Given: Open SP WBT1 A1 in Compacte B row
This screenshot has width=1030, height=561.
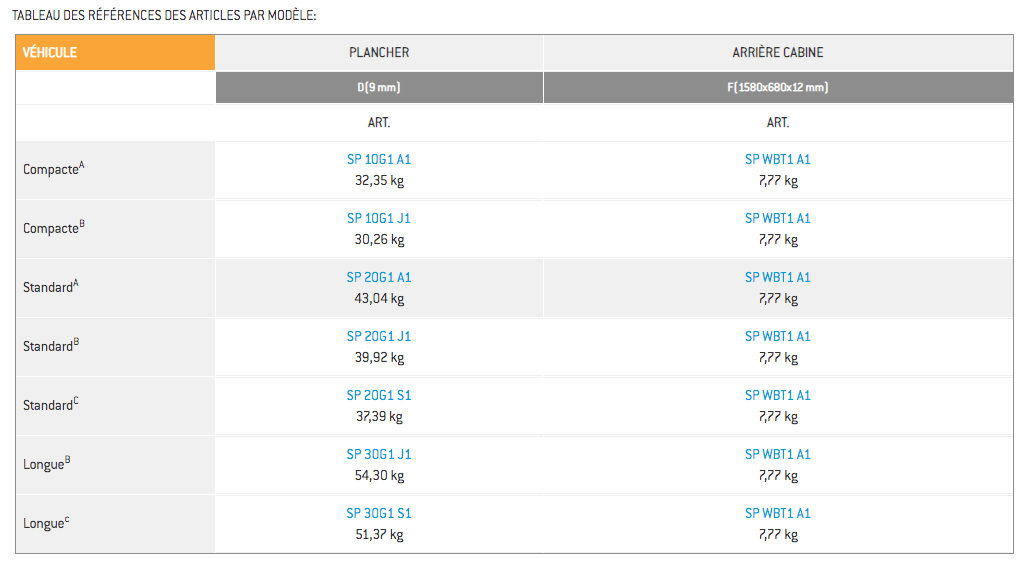Looking at the screenshot, I should click(777, 218).
